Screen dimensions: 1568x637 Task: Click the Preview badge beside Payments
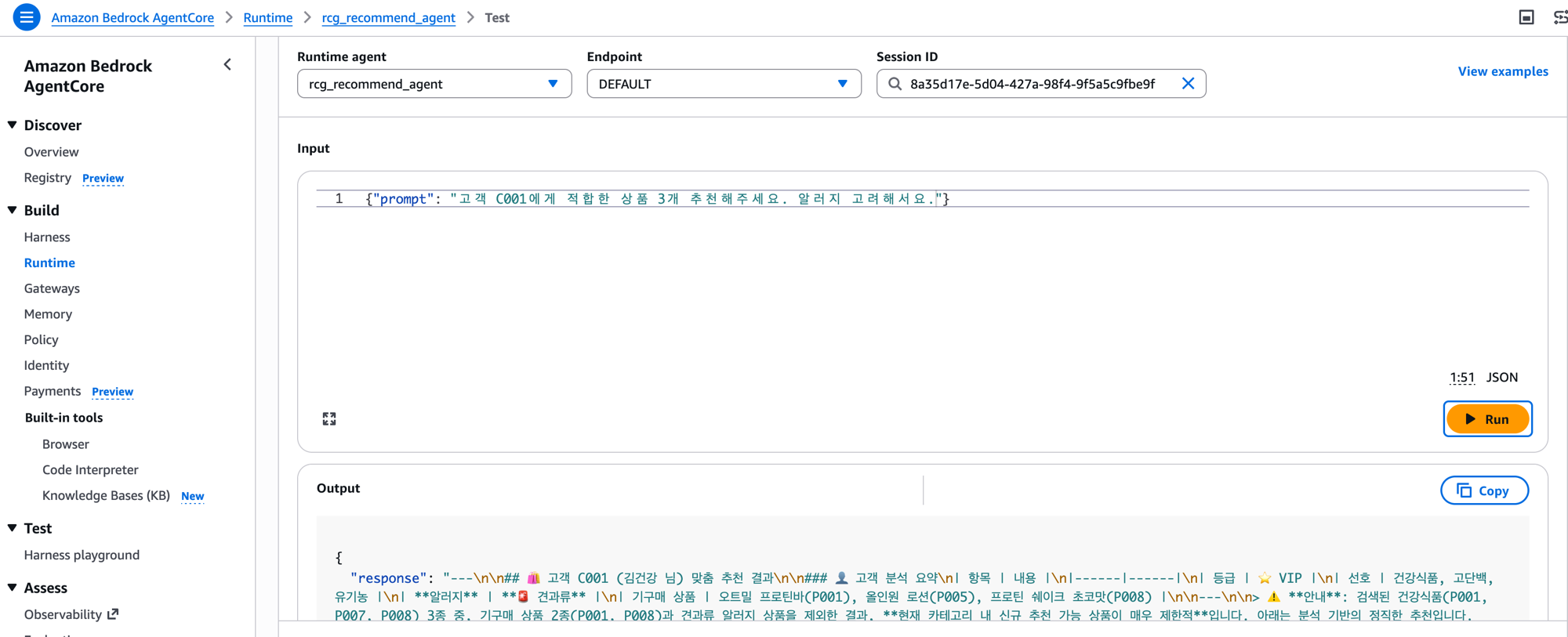(x=113, y=392)
